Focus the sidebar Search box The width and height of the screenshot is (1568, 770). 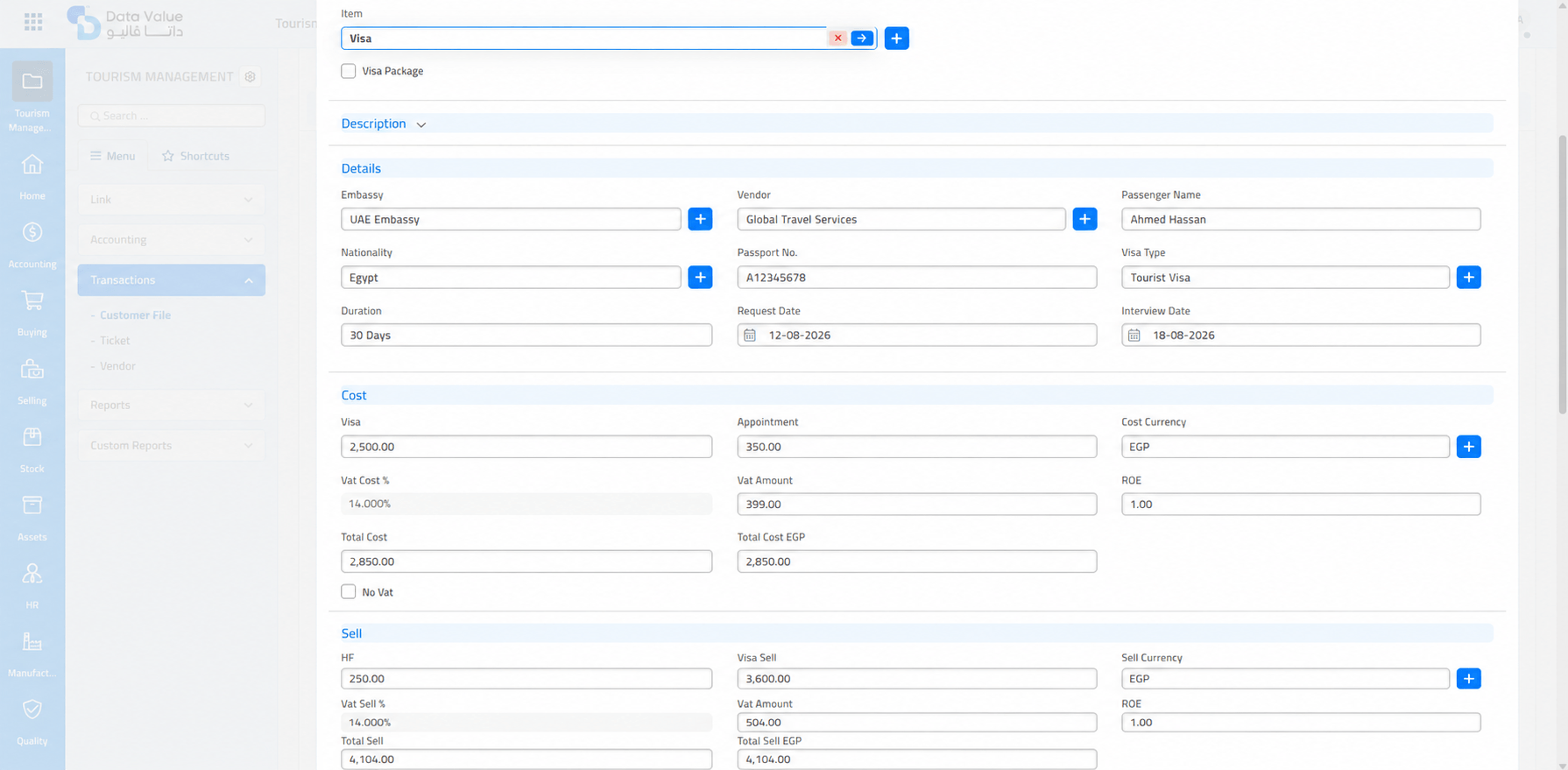[171, 116]
